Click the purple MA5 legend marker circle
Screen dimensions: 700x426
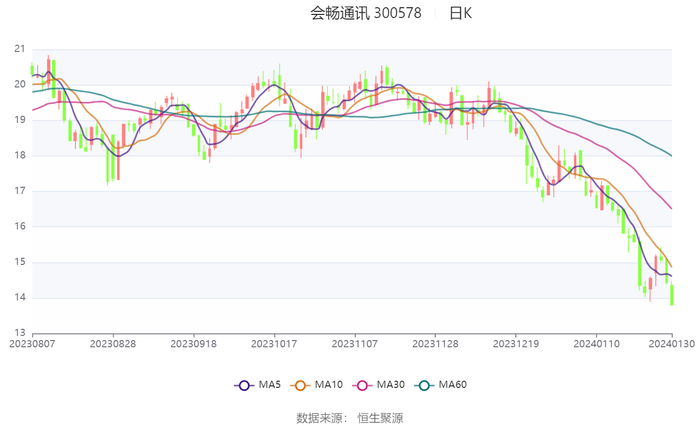coord(243,385)
